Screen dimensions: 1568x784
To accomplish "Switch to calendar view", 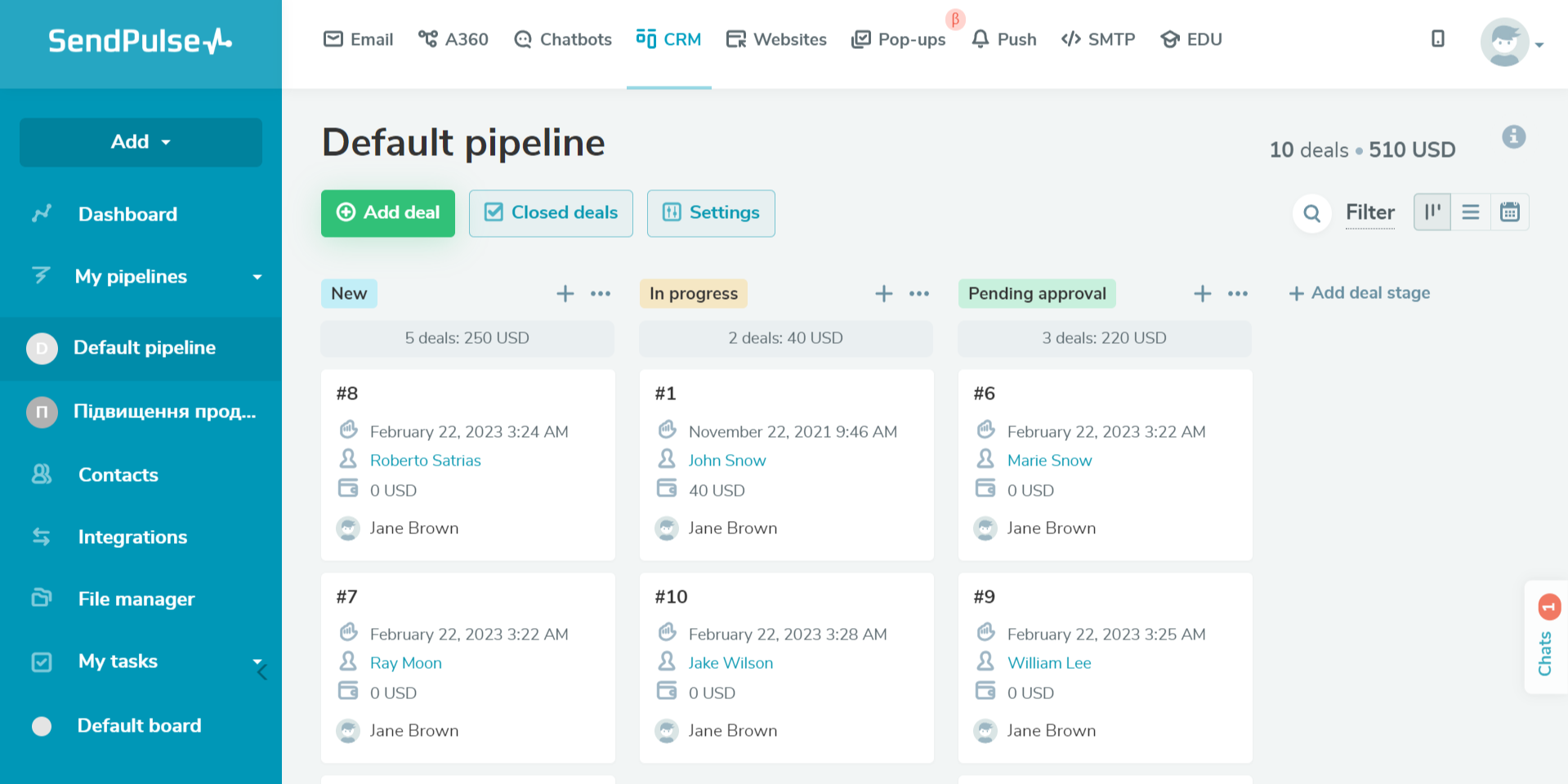I will point(1510,212).
